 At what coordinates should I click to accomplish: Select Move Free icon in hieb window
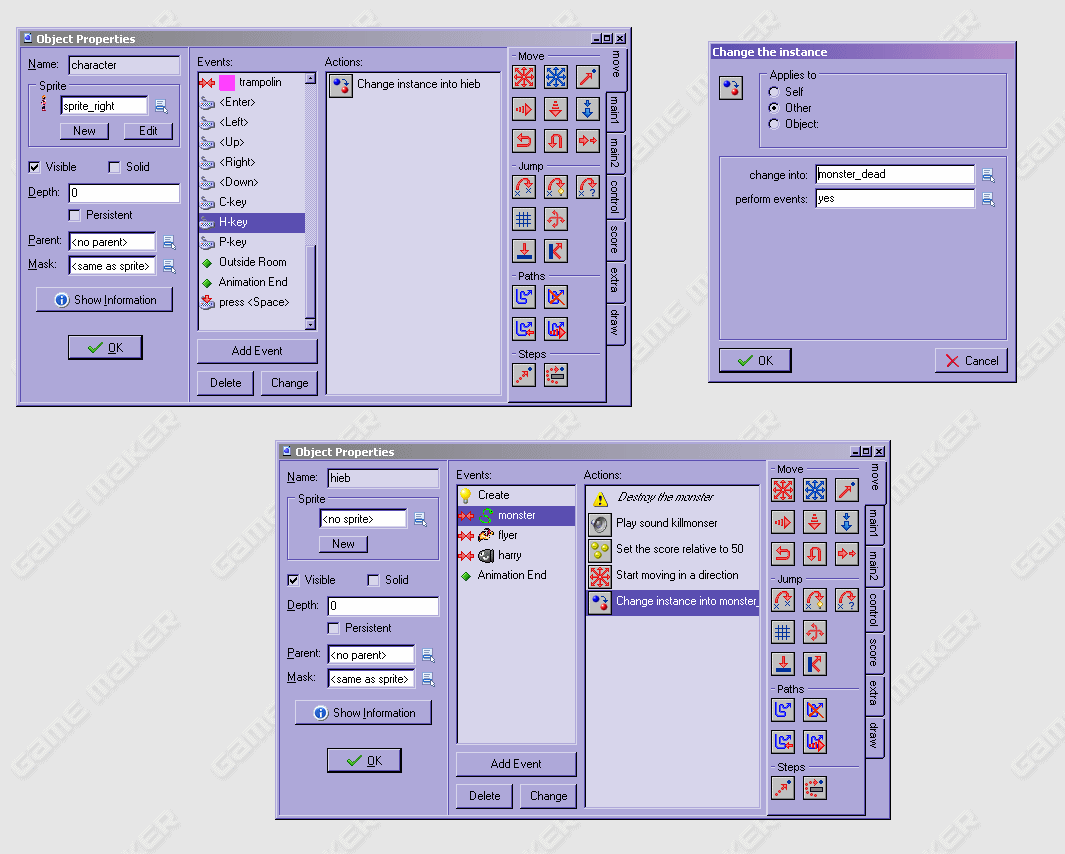[815, 490]
